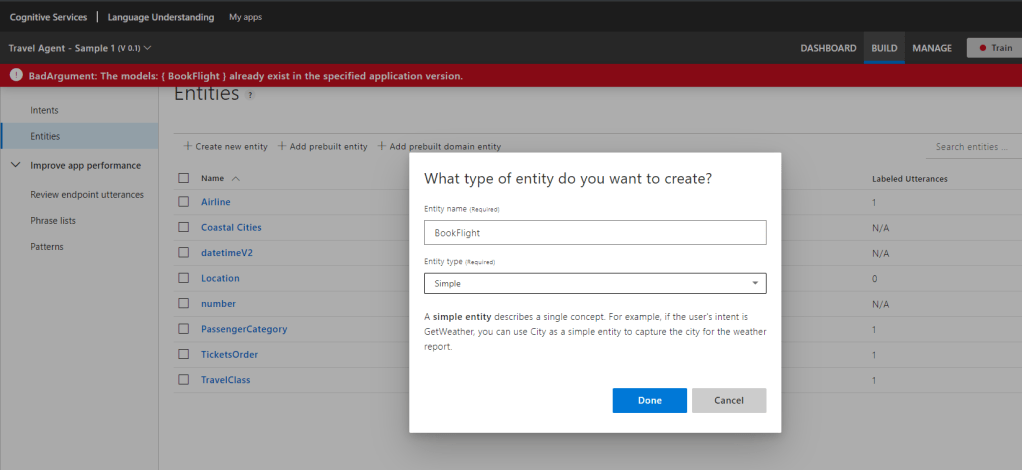This screenshot has width=1022, height=470.
Task: Open the MANAGE tab
Action: click(931, 48)
